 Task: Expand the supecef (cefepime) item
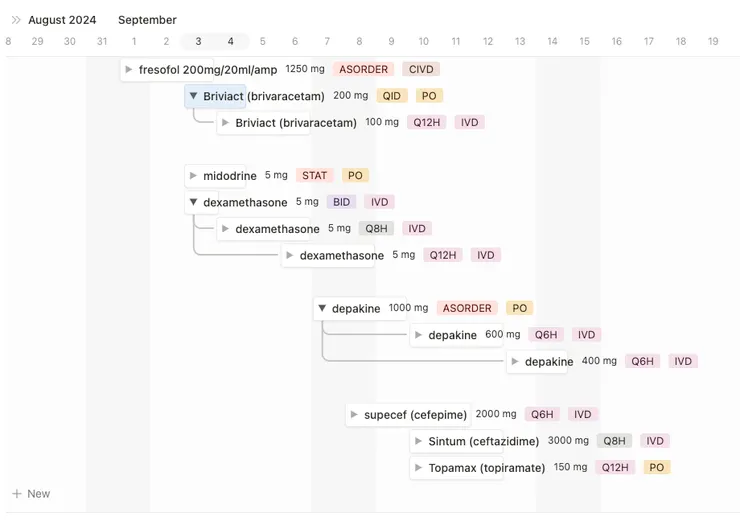[x=354, y=415]
